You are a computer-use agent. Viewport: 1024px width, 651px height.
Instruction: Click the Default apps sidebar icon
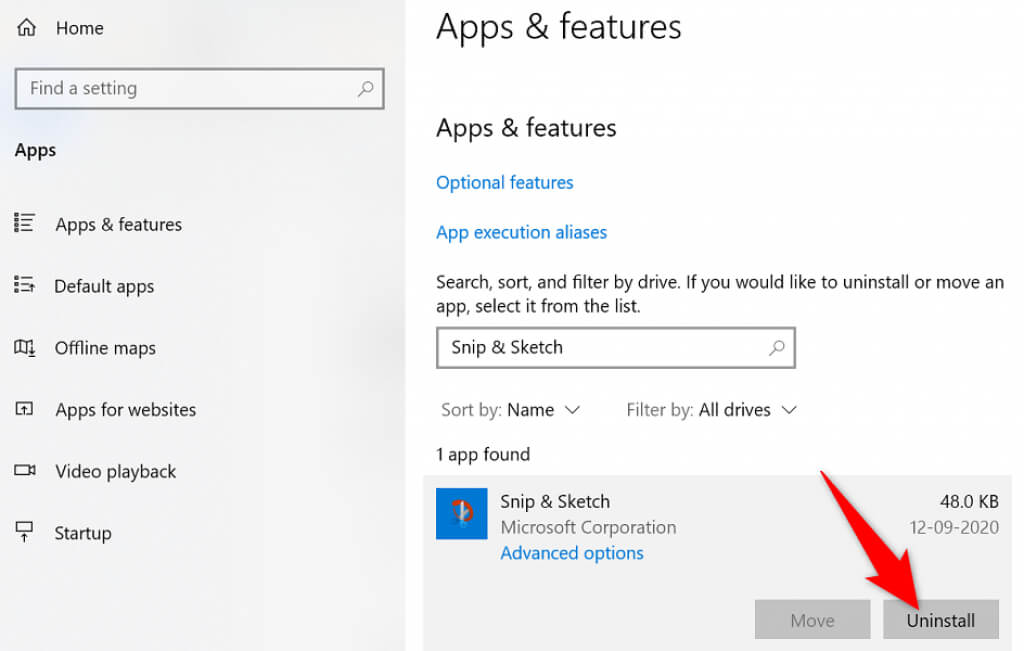(x=25, y=286)
